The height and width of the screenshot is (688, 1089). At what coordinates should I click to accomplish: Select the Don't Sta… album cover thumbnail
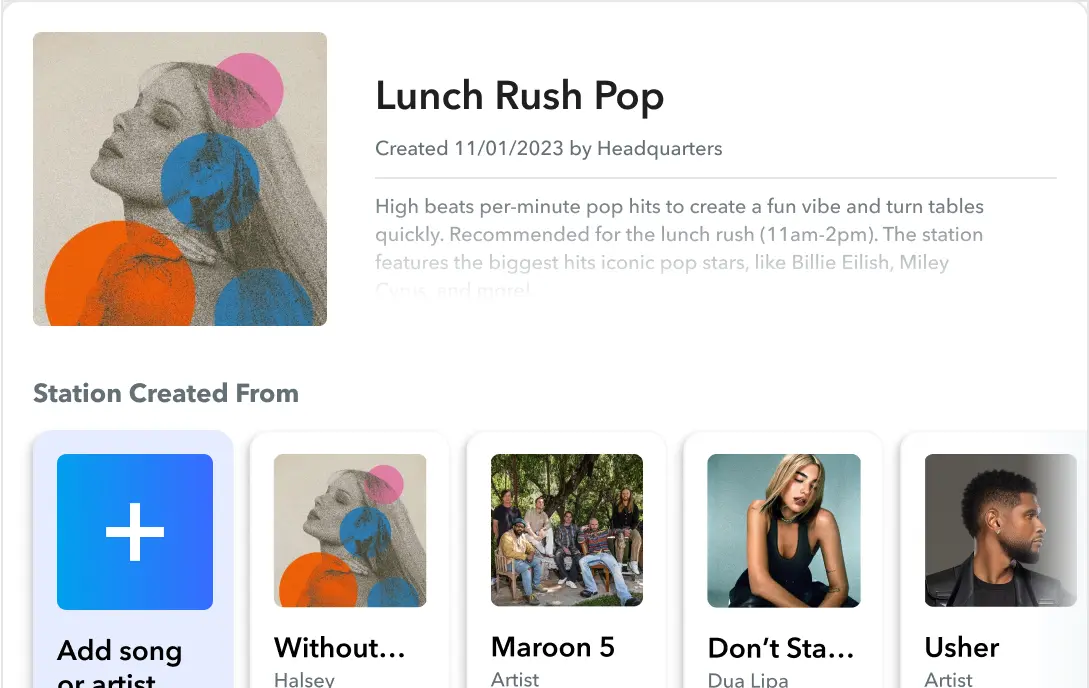click(784, 531)
